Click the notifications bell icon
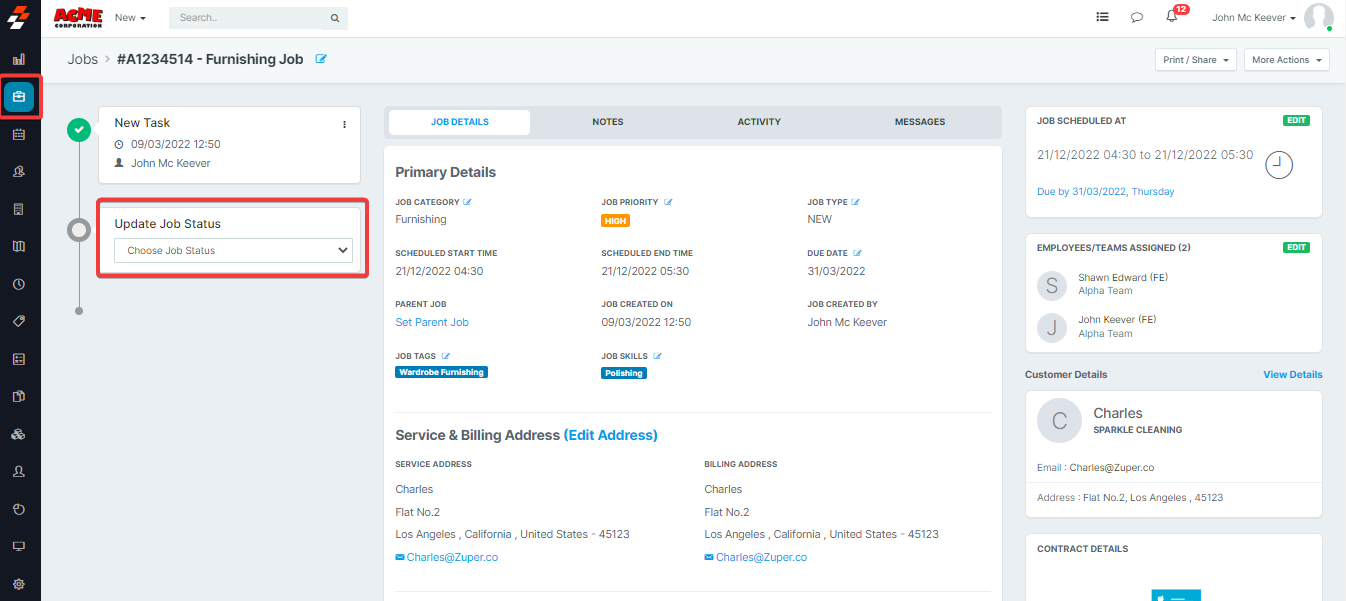The image size is (1346, 601). click(x=1171, y=17)
